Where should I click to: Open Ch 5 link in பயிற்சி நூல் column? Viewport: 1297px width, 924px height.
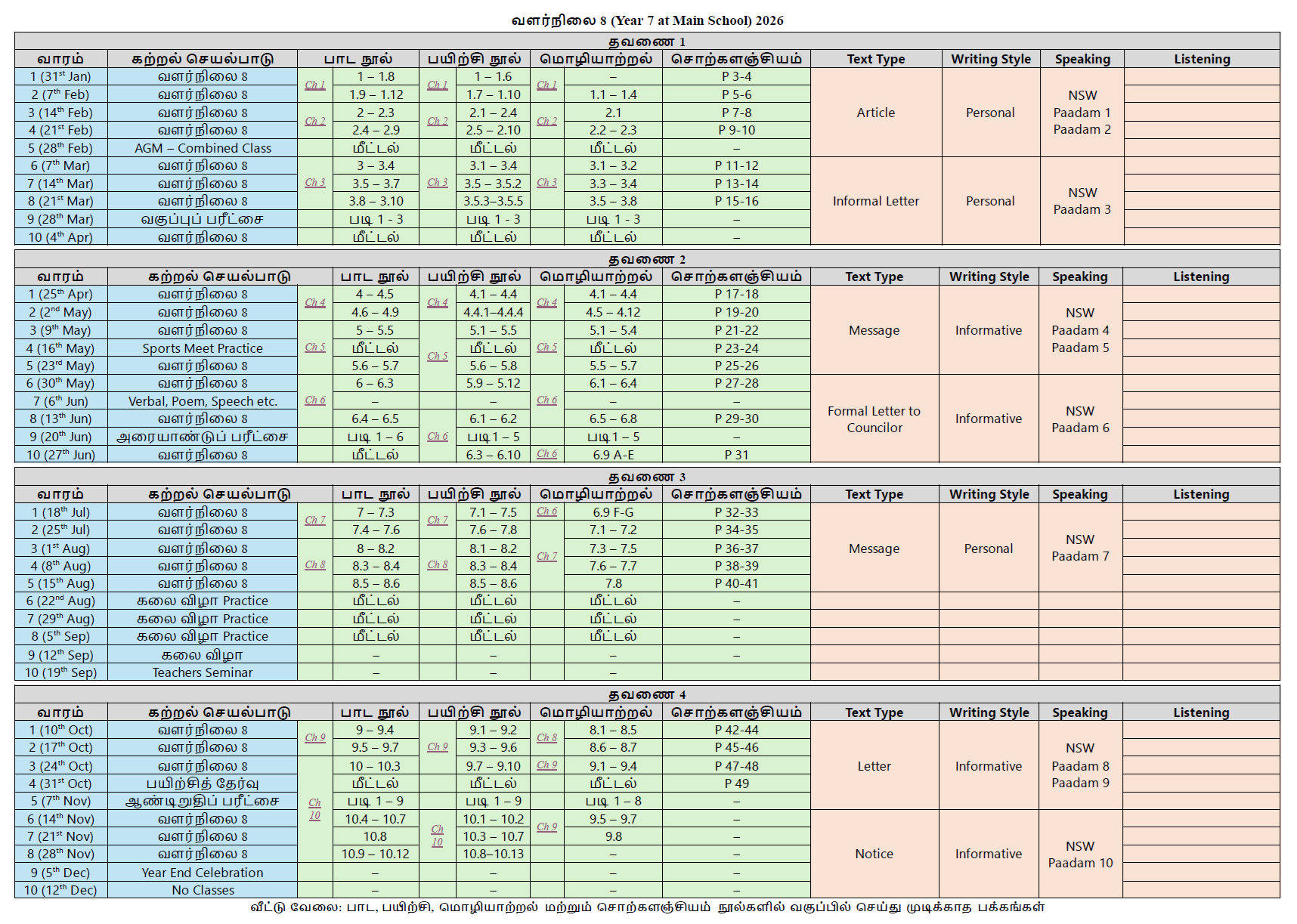pyautogui.click(x=437, y=357)
